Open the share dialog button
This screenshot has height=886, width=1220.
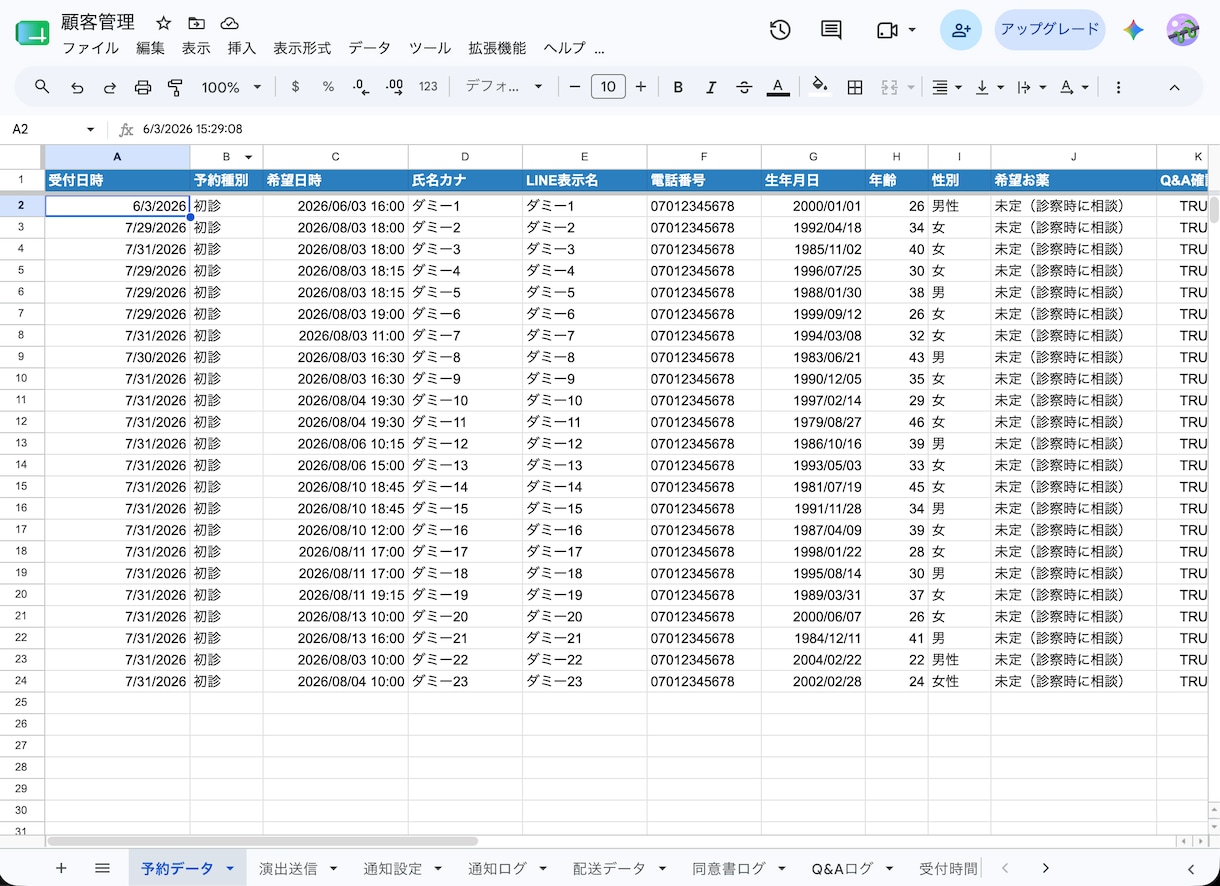961,30
